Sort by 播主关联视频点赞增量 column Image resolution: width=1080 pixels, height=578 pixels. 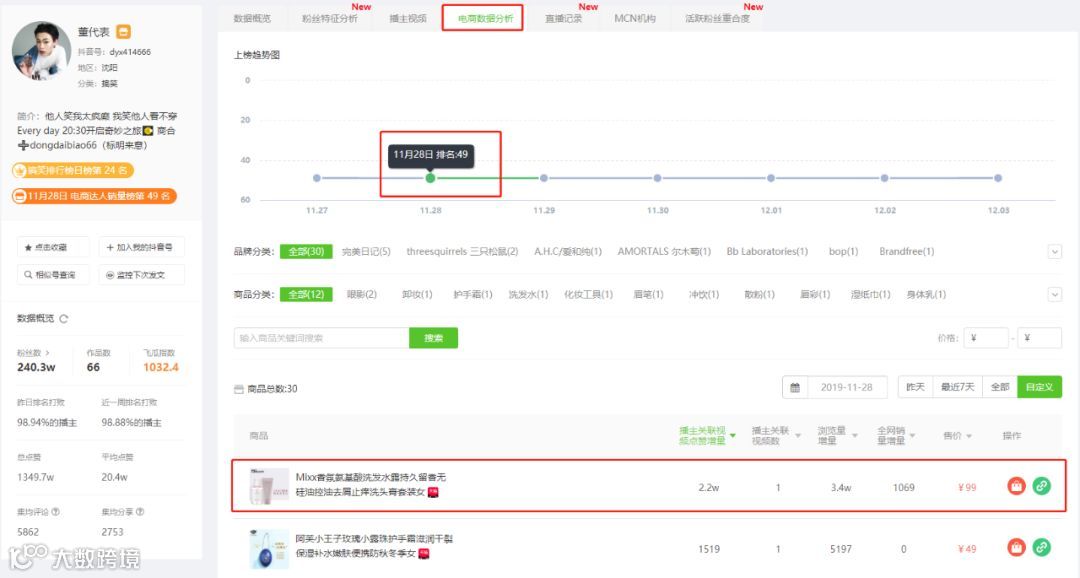tap(707, 435)
